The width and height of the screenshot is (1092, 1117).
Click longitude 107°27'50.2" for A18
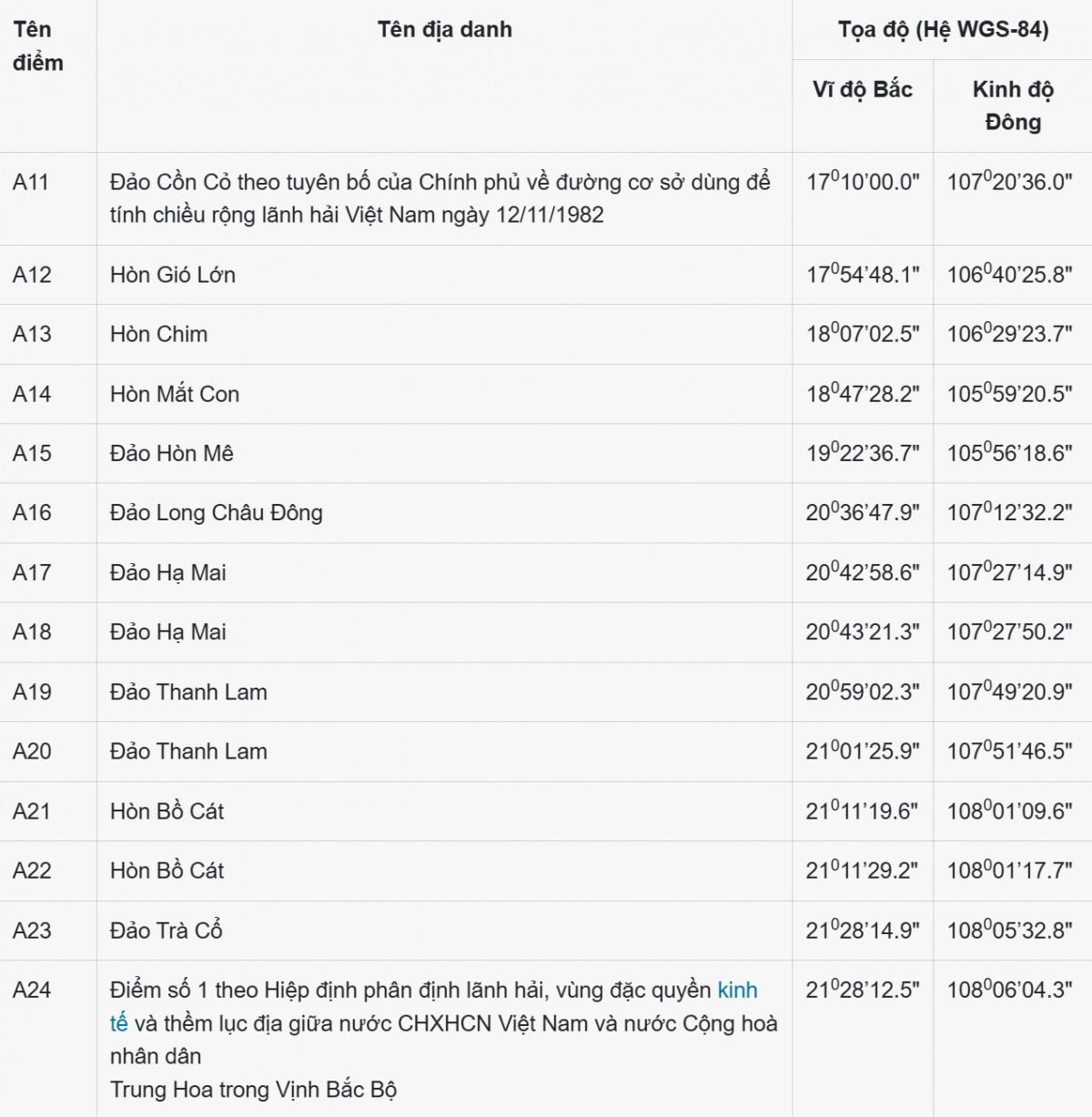pyautogui.click(x=1010, y=632)
